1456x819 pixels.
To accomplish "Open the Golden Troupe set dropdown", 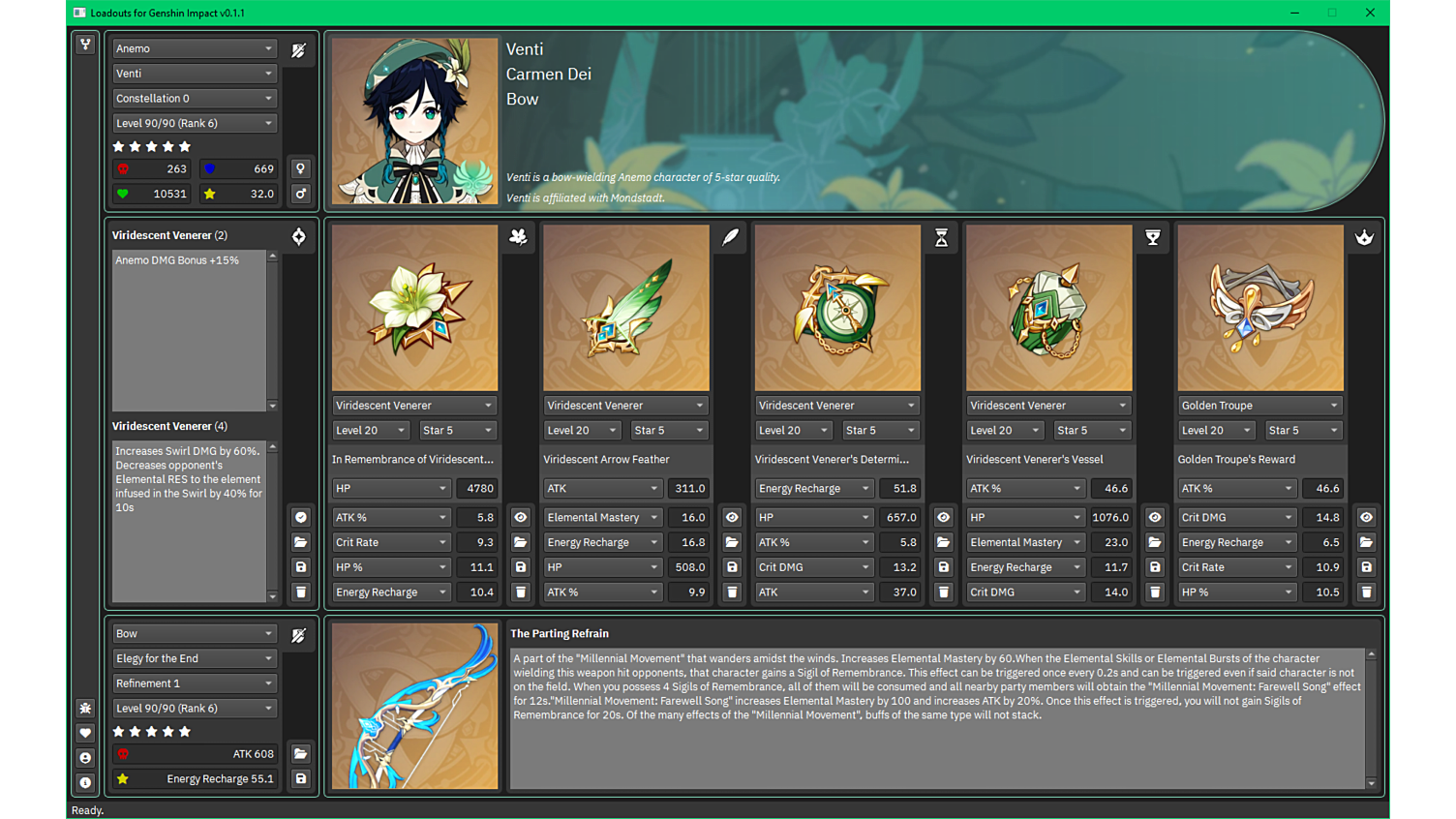I will [x=1259, y=406].
